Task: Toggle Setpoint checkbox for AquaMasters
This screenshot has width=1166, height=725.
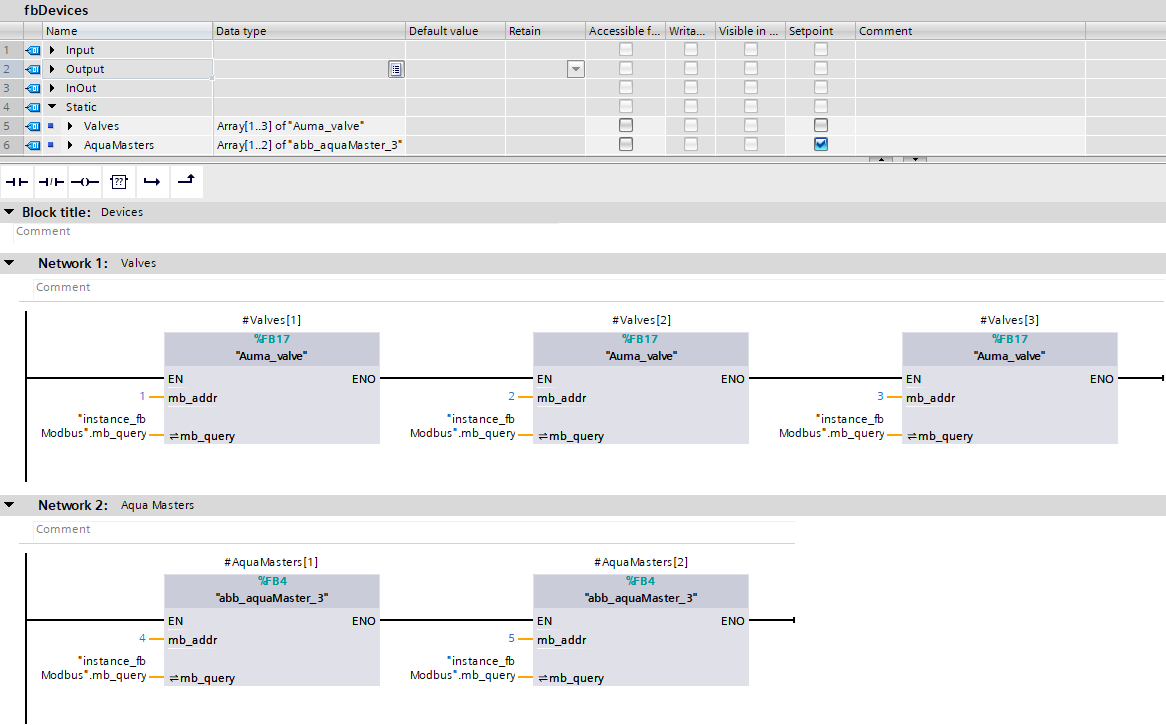Action: pos(820,144)
